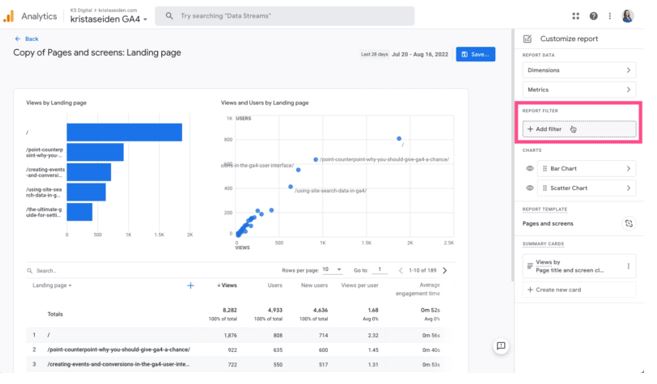Open the help question mark icon
657x384 pixels.
tap(593, 16)
